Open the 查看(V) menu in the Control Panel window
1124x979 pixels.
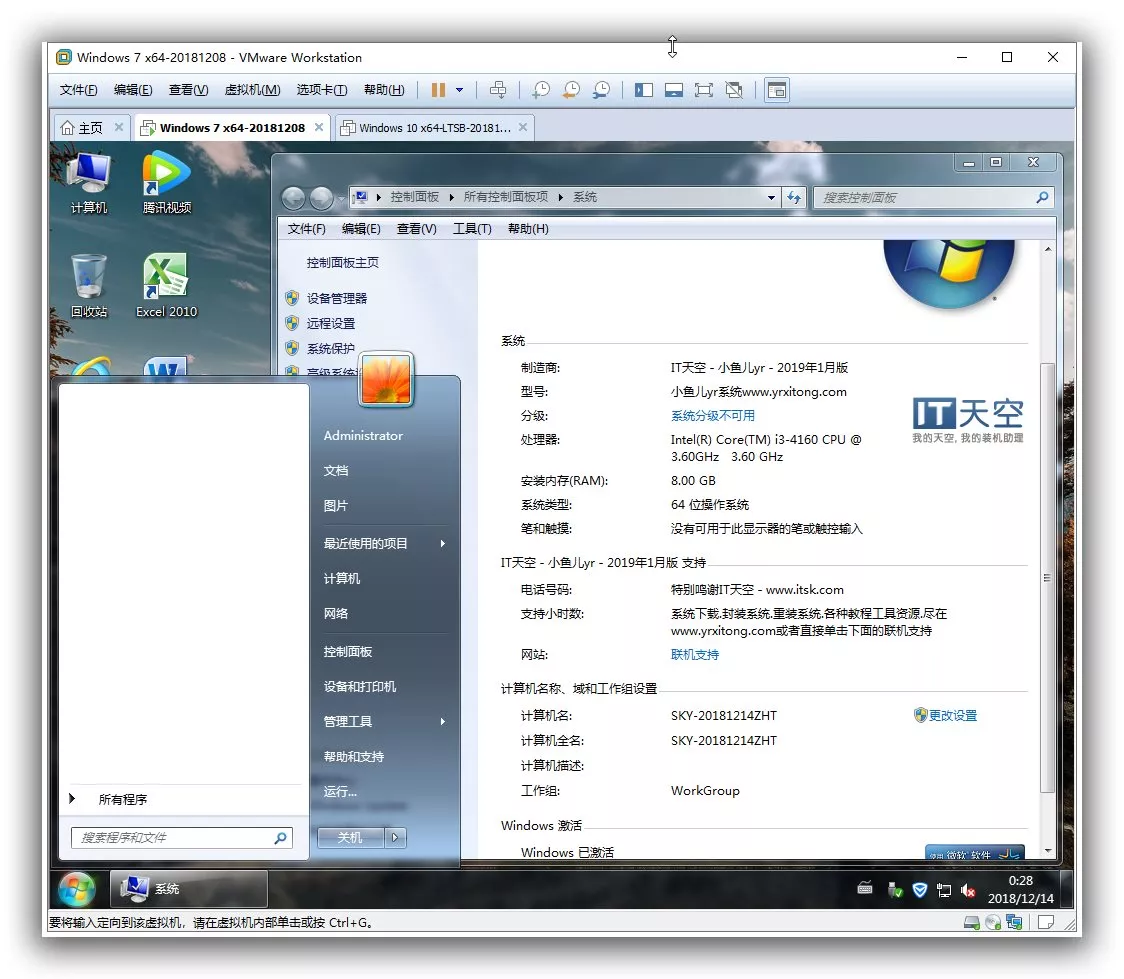click(x=416, y=229)
